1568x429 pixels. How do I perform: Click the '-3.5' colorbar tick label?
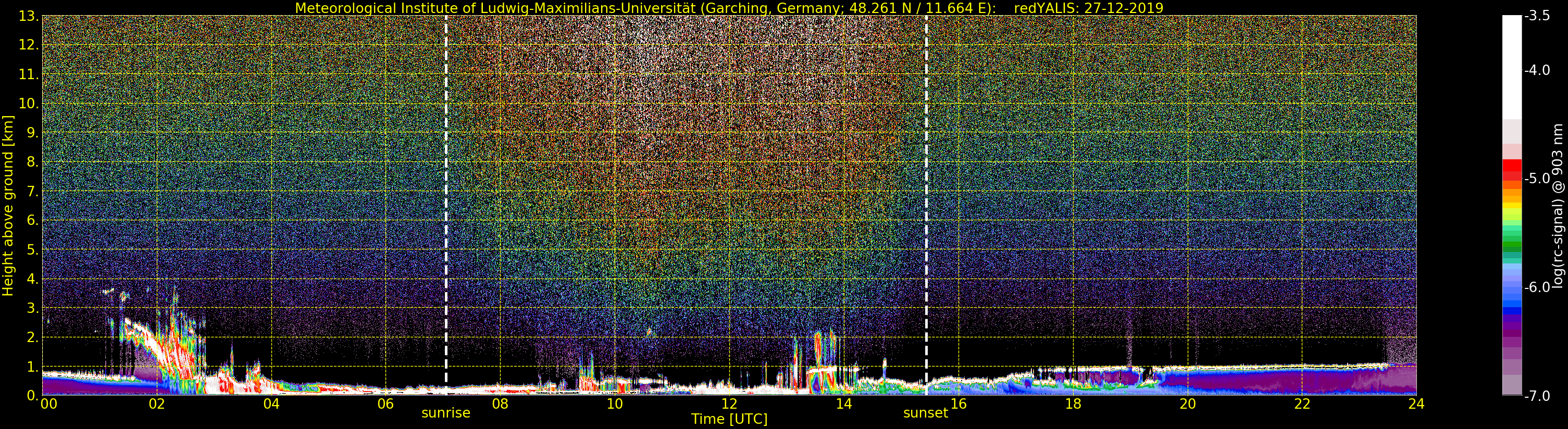coord(1537,16)
